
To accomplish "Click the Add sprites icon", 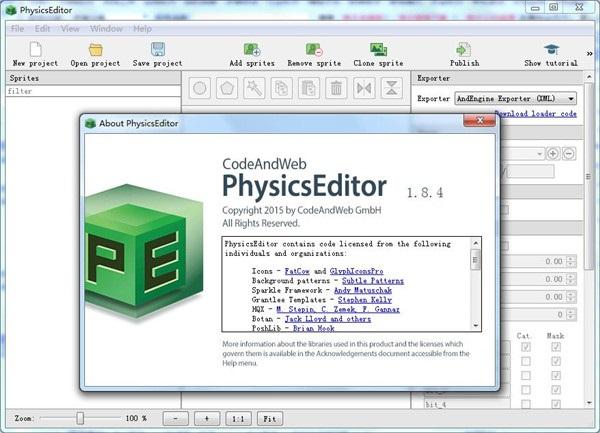I will tap(251, 50).
